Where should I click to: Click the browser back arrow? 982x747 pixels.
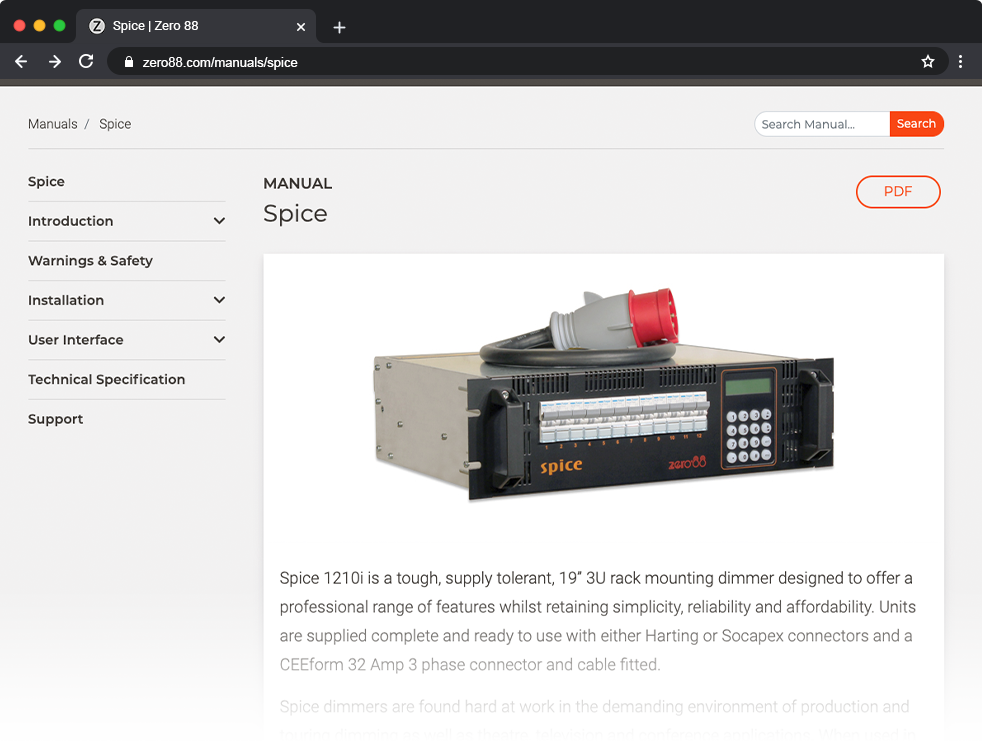click(x=21, y=62)
